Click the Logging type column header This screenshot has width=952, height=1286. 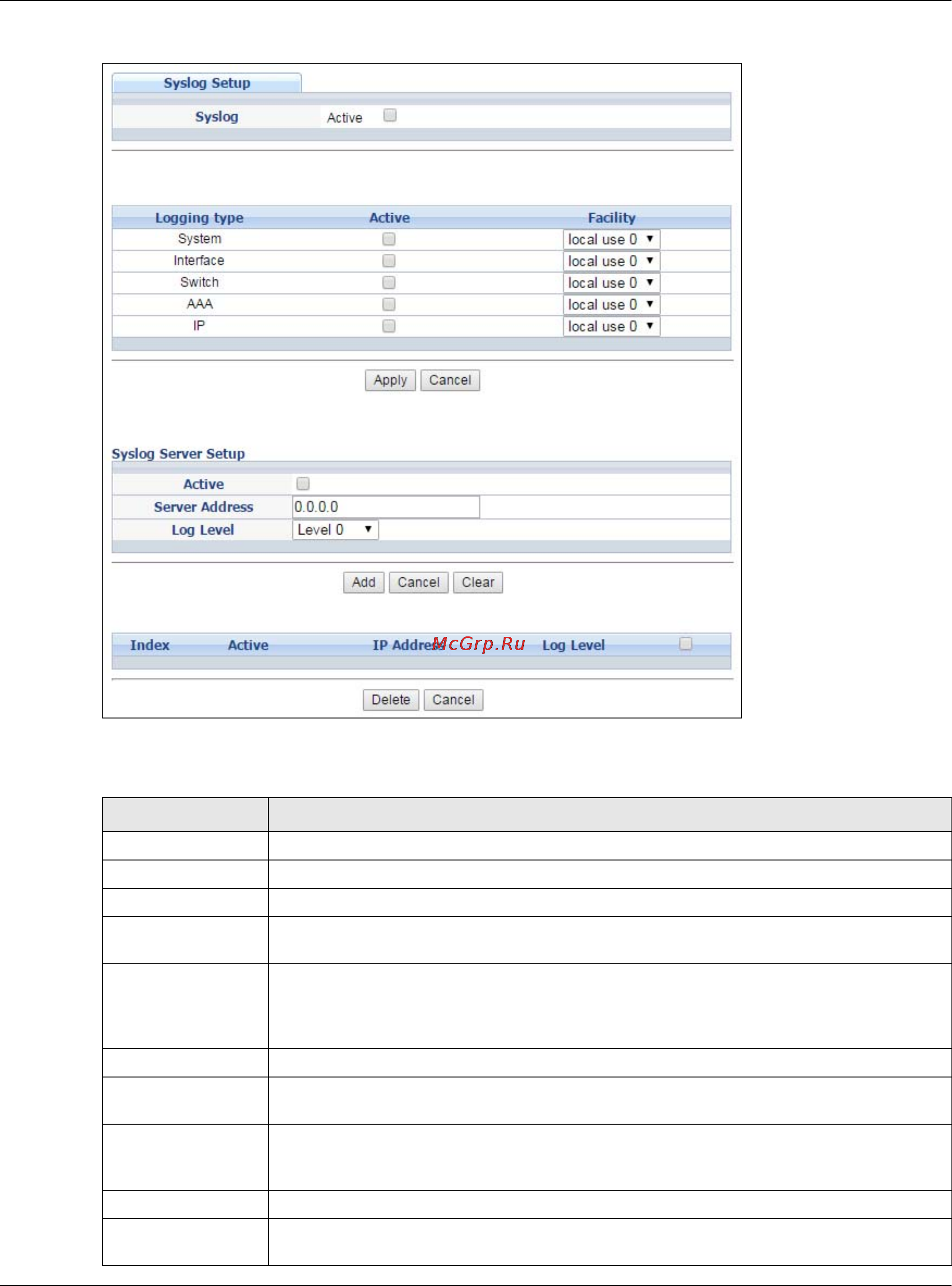[x=199, y=218]
